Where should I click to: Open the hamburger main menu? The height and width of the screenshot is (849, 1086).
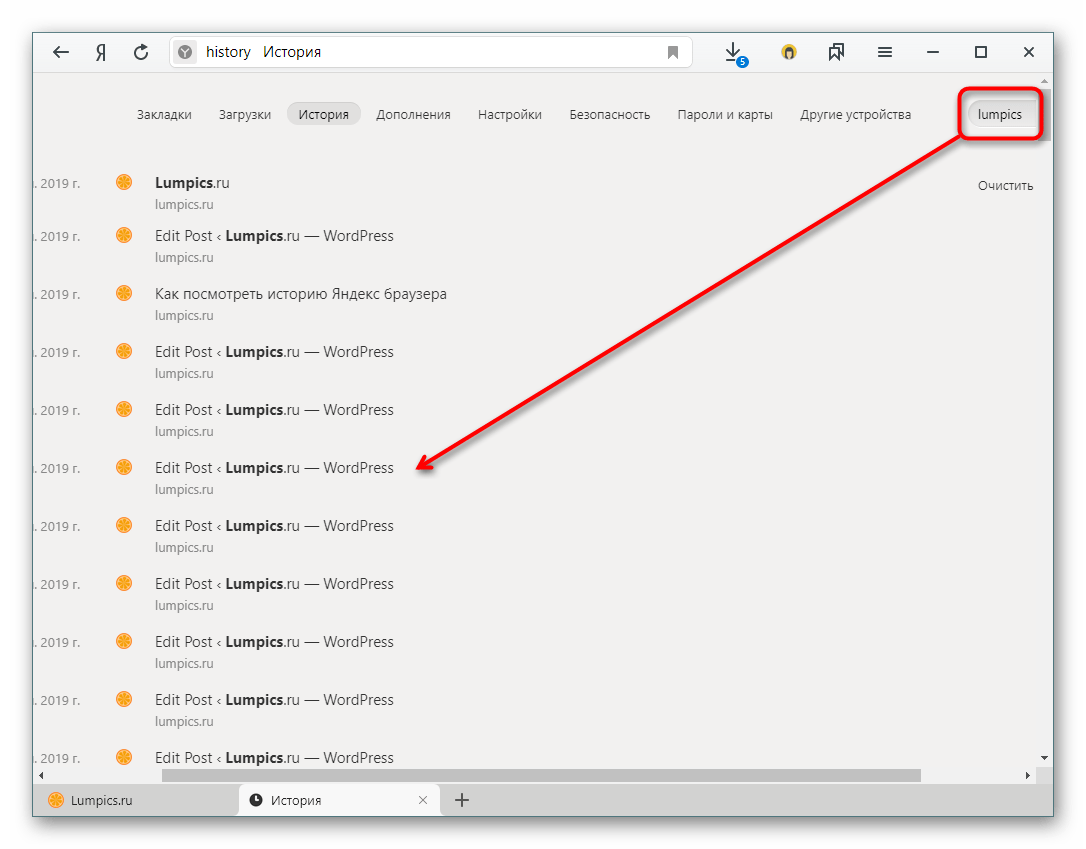coord(885,52)
